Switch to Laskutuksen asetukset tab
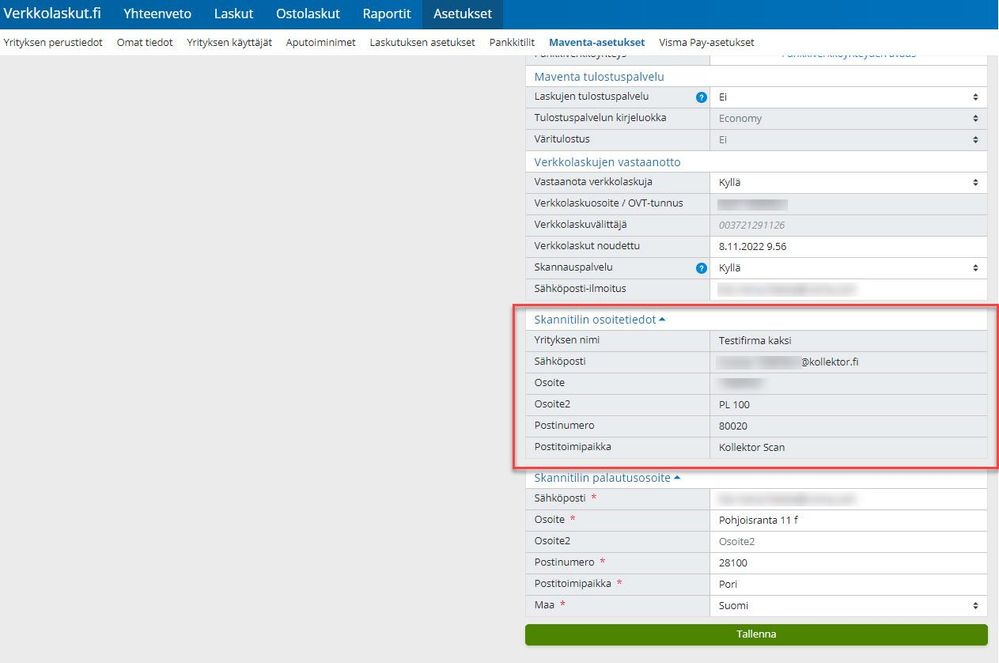Viewport: 999px width, 663px height. click(422, 43)
